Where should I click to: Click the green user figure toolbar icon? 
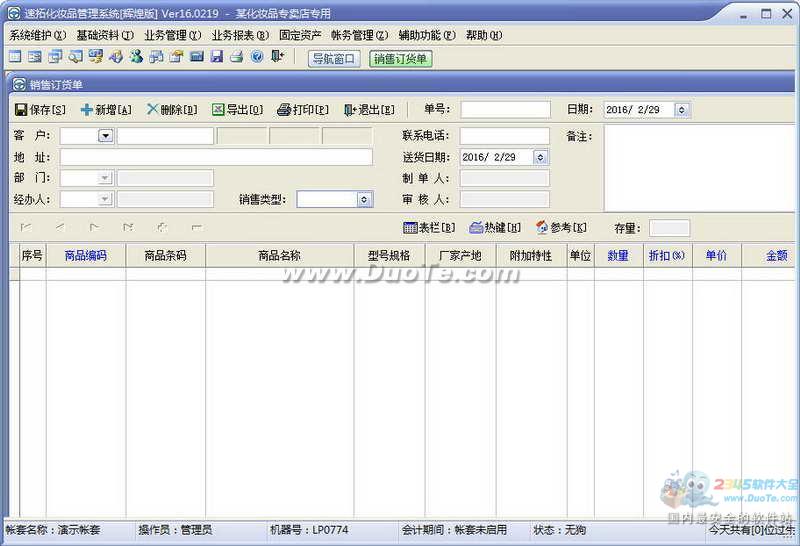pyautogui.click(x=136, y=57)
